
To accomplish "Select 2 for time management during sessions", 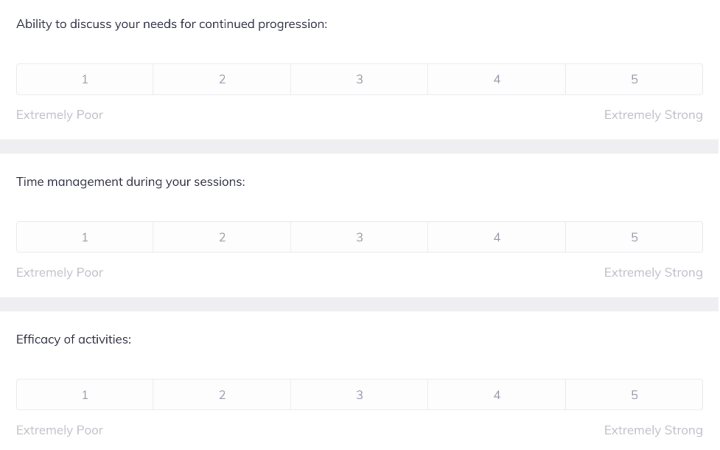I will [222, 237].
